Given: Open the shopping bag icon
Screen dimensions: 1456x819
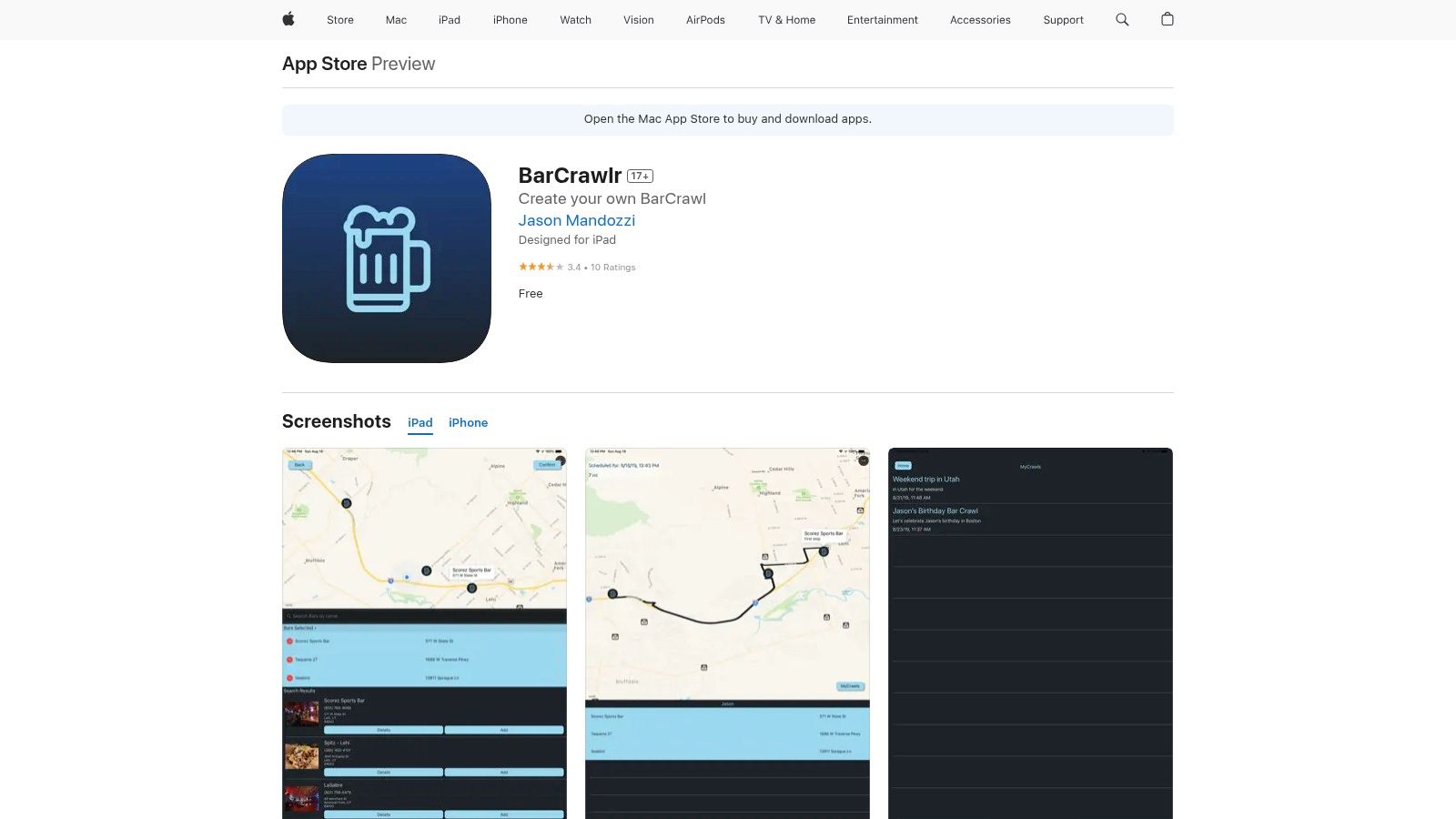Looking at the screenshot, I should coord(1168,19).
